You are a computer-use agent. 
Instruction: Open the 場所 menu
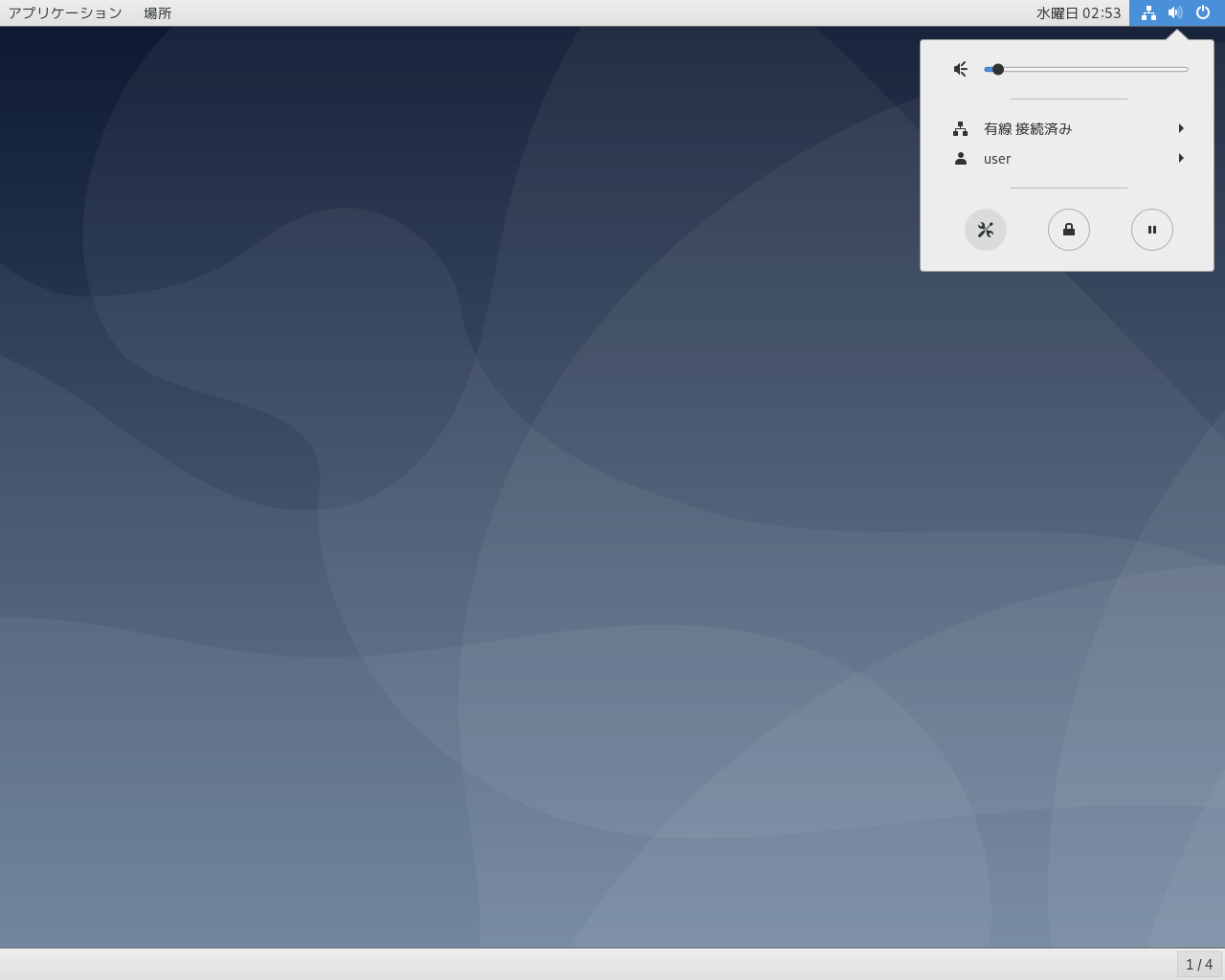coord(157,12)
